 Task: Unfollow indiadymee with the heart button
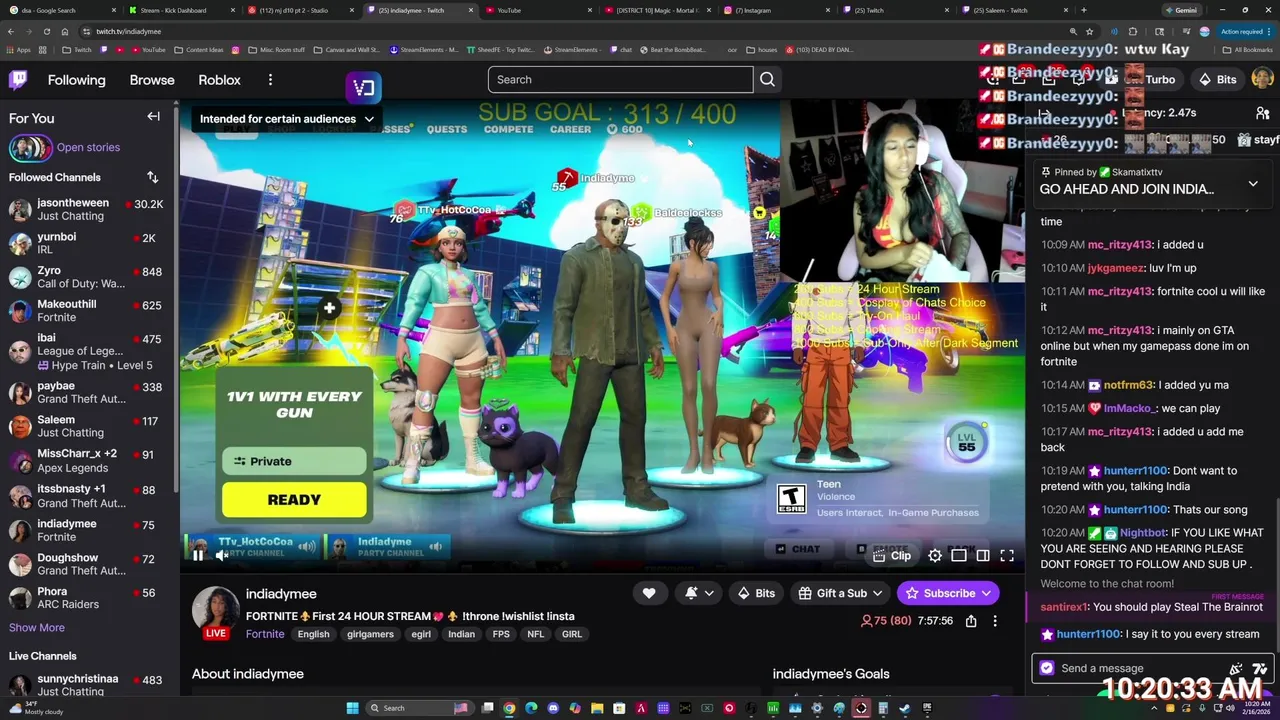click(649, 593)
